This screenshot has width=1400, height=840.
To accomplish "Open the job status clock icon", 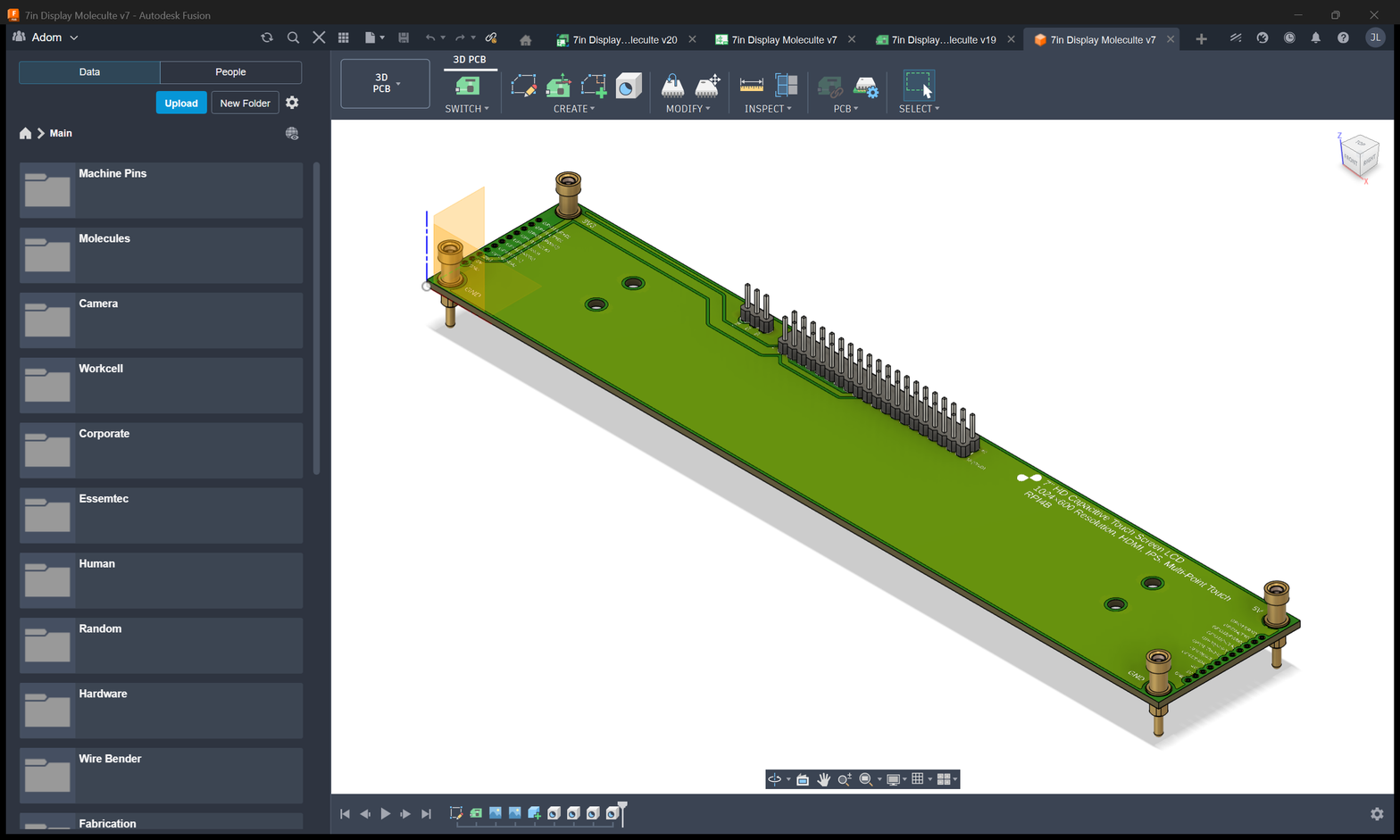I will tap(1289, 37).
